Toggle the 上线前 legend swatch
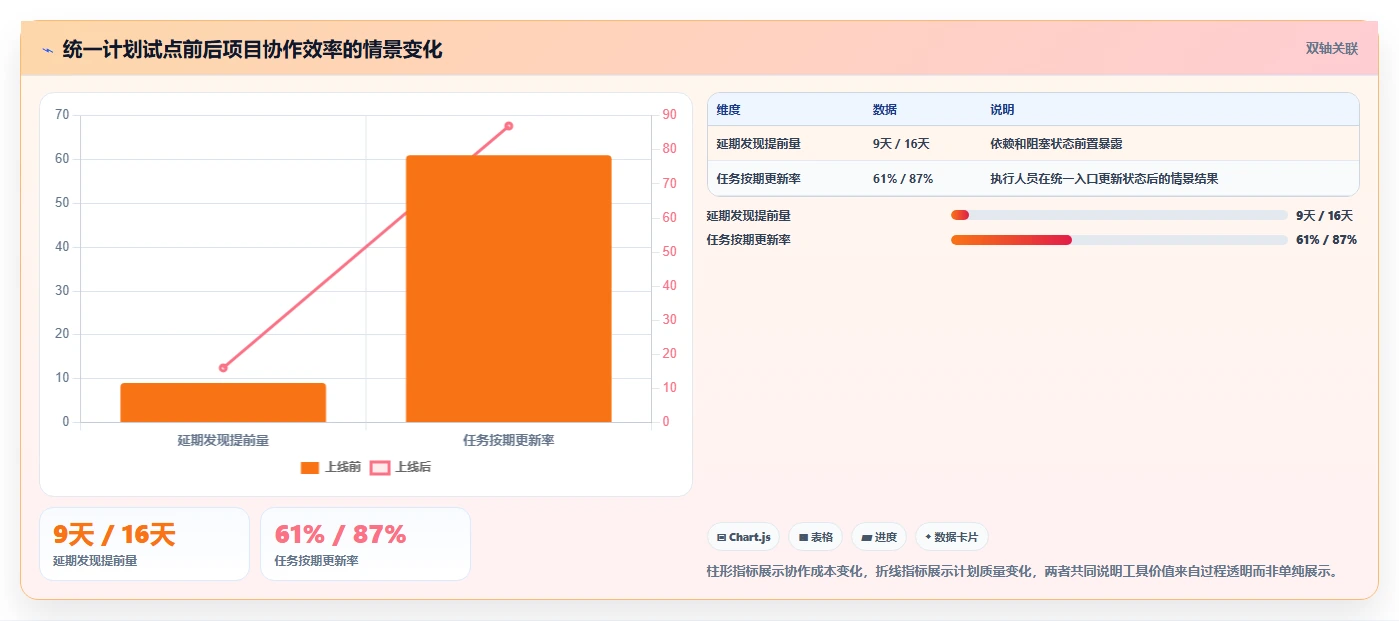Viewport: 1399px width, 621px height. pyautogui.click(x=310, y=467)
